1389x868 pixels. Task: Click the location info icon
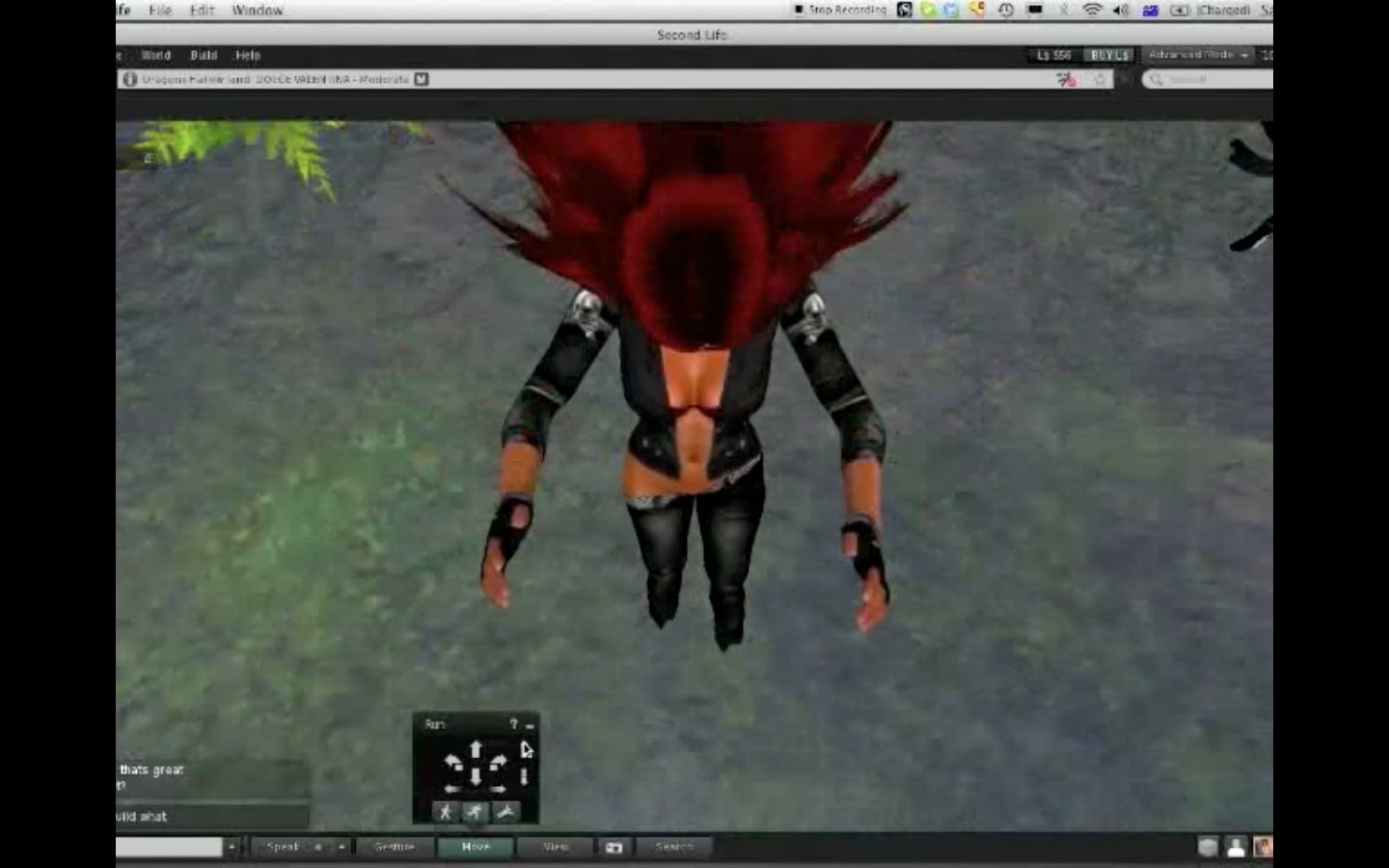click(129, 79)
